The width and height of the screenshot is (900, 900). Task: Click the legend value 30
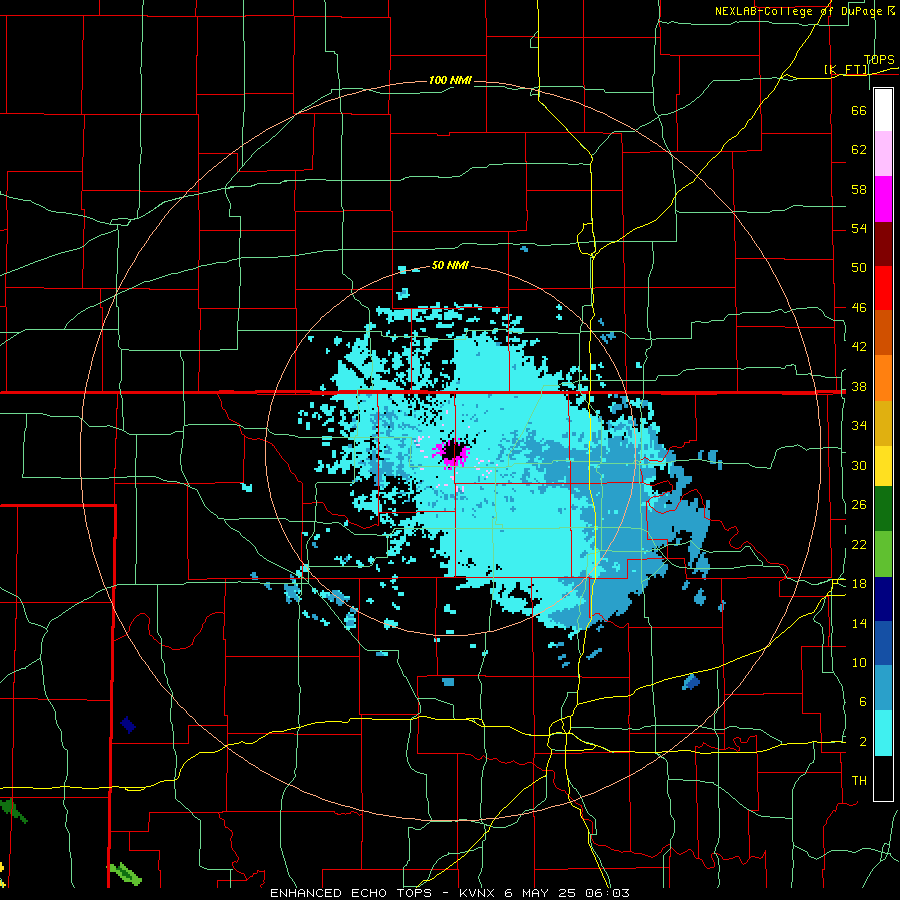coord(859,465)
